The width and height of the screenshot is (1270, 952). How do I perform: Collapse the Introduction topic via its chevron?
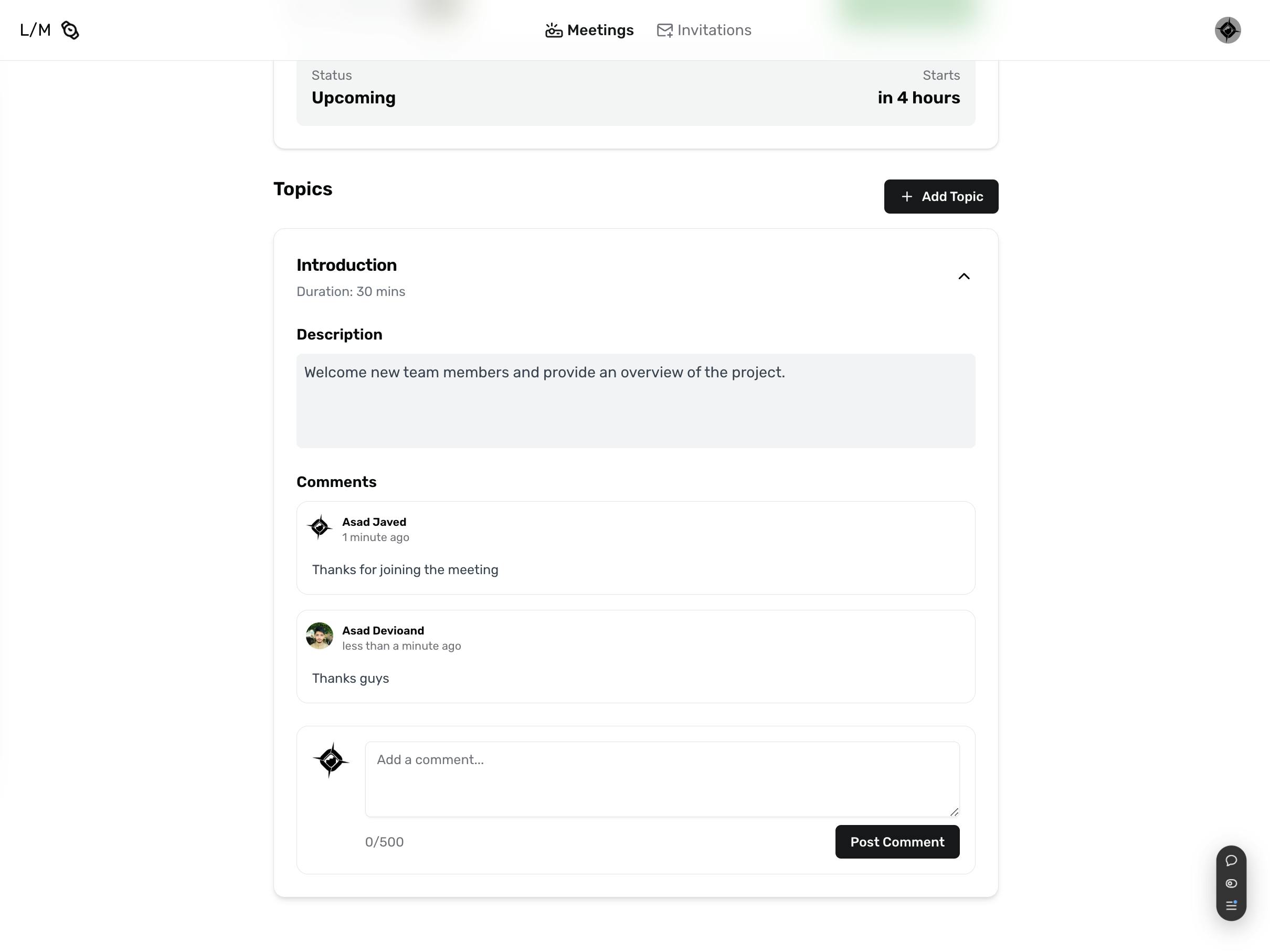965,276
